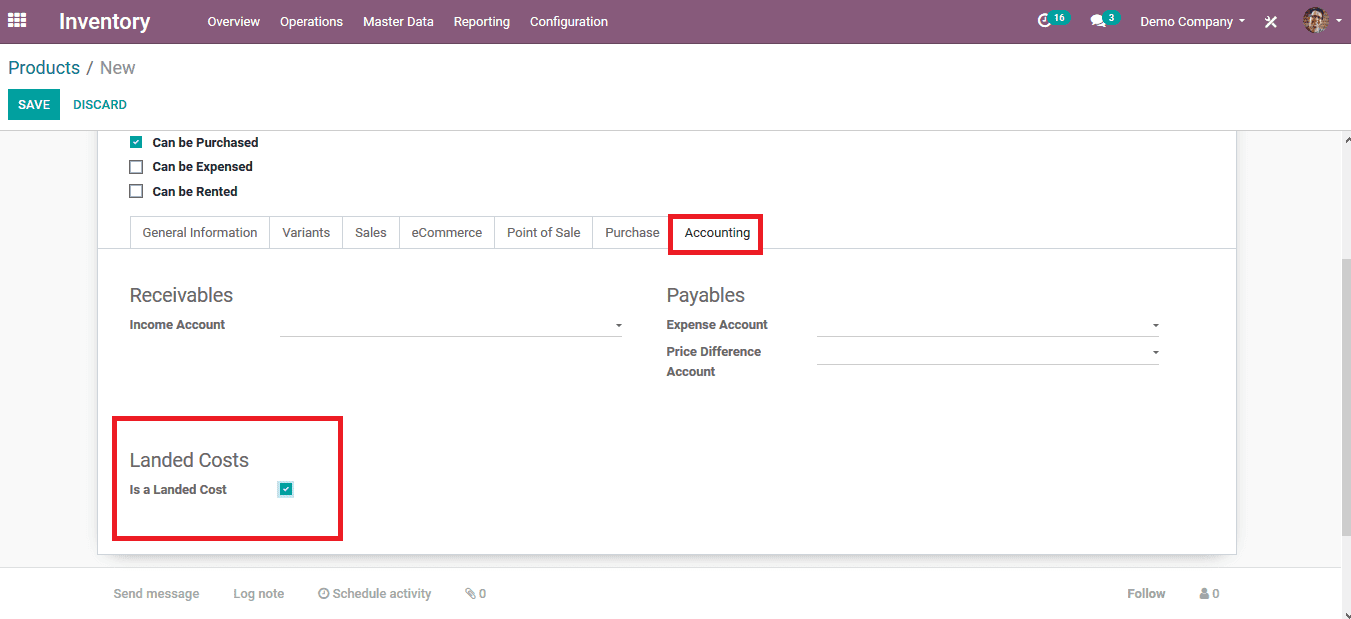Uncheck the Can be Purchased checkbox
The width and height of the screenshot is (1351, 619).
tap(136, 142)
